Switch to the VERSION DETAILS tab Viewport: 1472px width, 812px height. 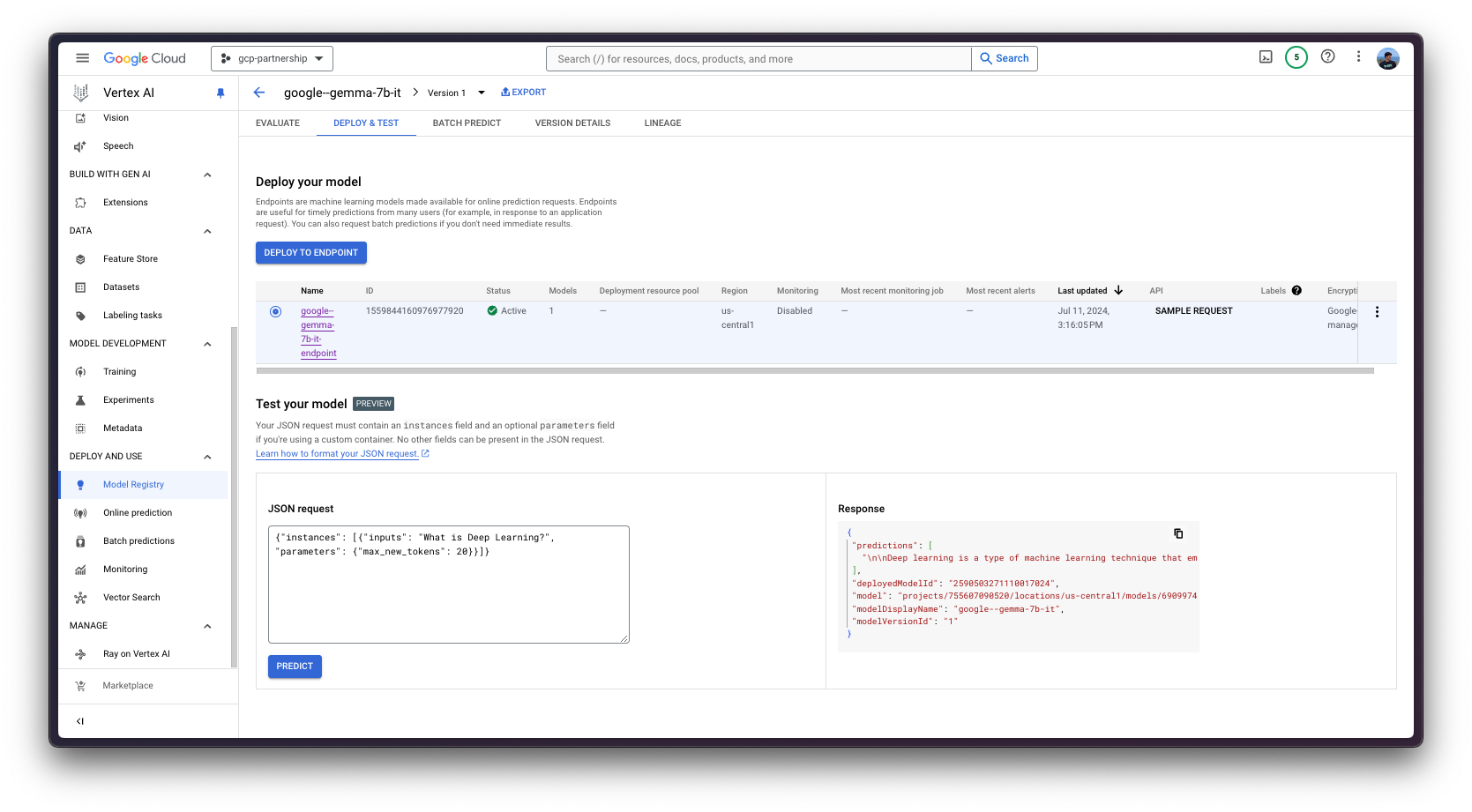tap(572, 123)
